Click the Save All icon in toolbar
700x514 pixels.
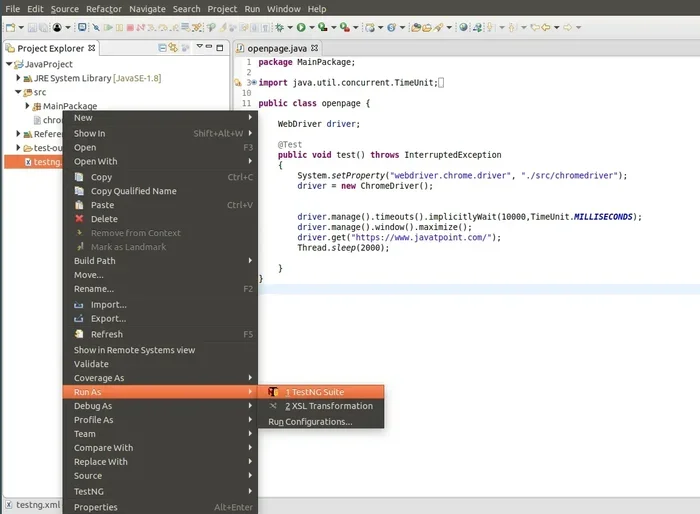click(x=43, y=28)
